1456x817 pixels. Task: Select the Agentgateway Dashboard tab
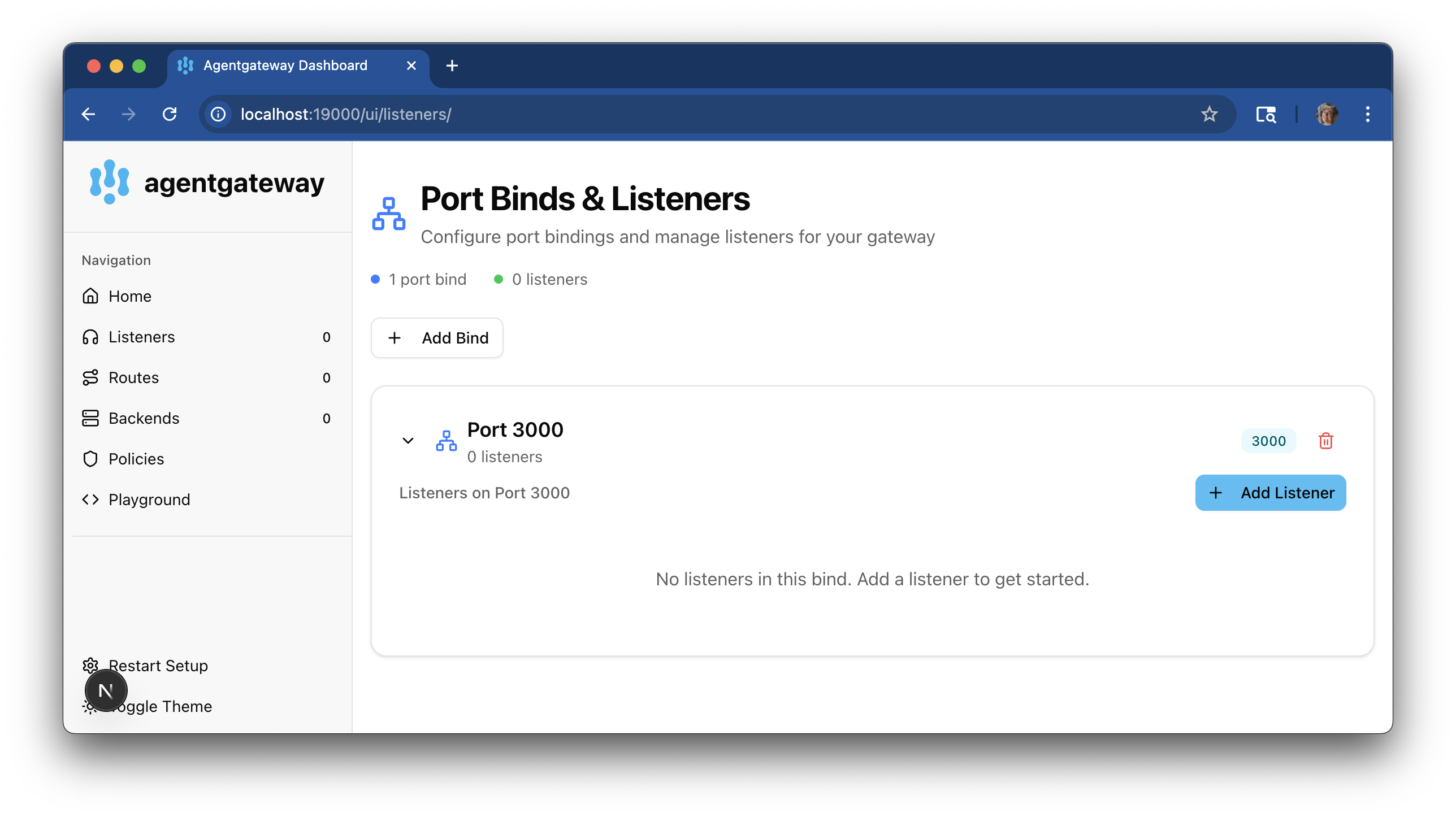click(x=298, y=67)
